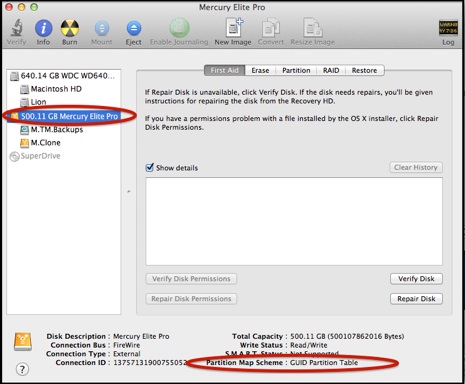Click the orange disk icon beside Disk Description
The width and height of the screenshot is (465, 384).
[x=23, y=342]
